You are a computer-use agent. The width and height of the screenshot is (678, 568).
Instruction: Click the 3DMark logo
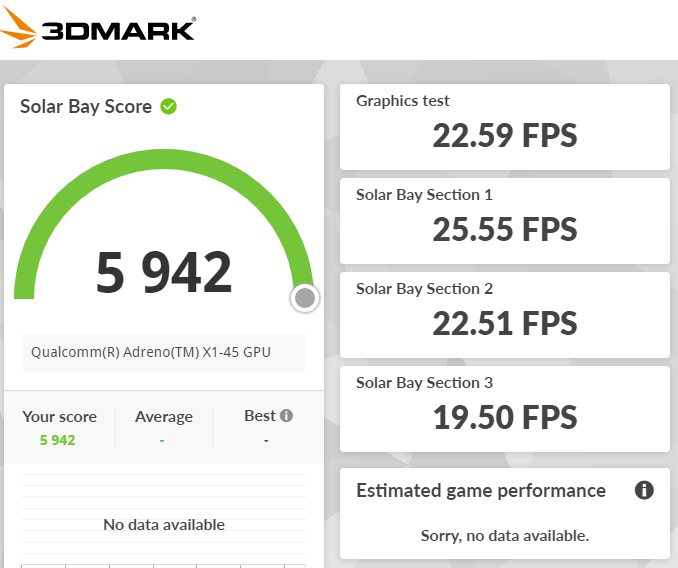[97, 28]
